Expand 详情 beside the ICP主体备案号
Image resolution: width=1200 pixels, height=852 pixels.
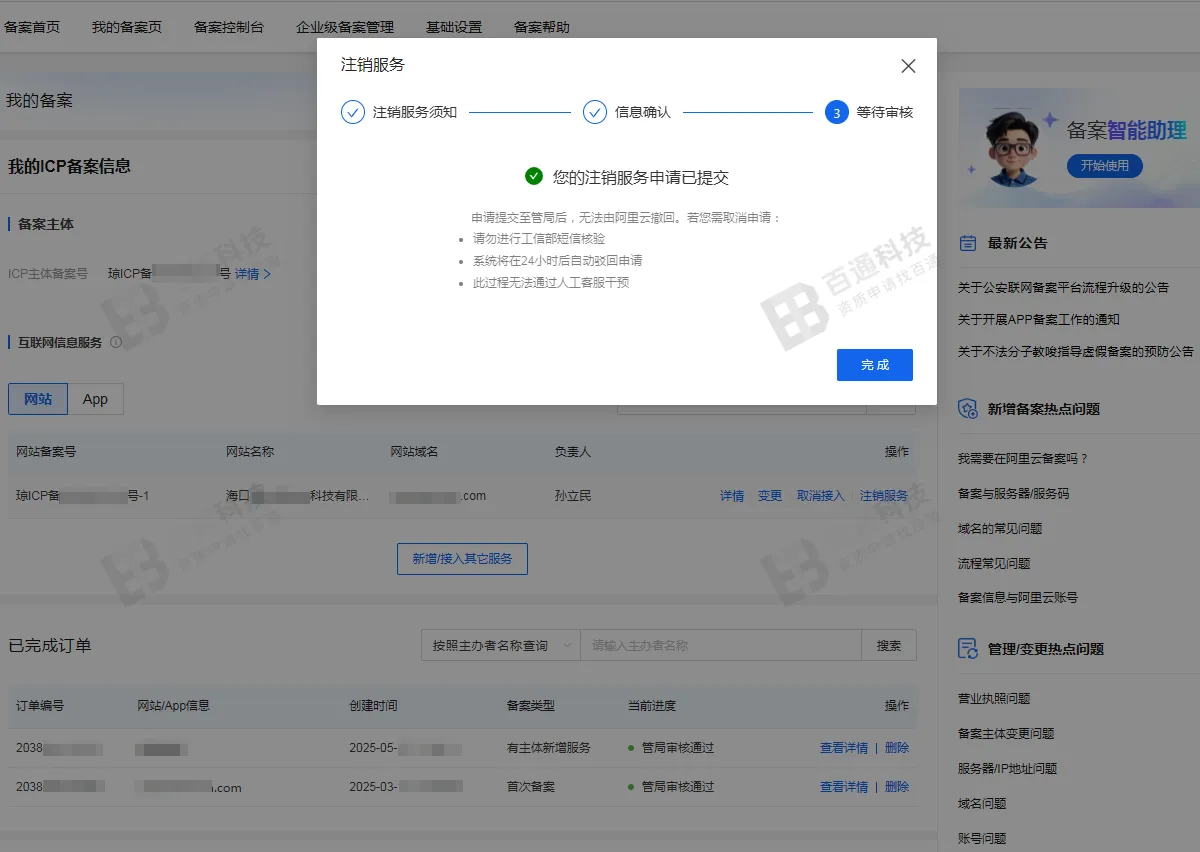(x=247, y=272)
